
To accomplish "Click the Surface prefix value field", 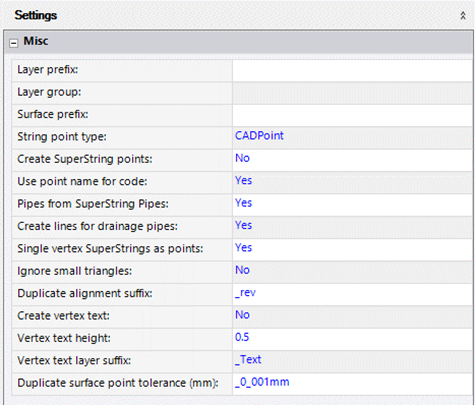I will click(352, 115).
